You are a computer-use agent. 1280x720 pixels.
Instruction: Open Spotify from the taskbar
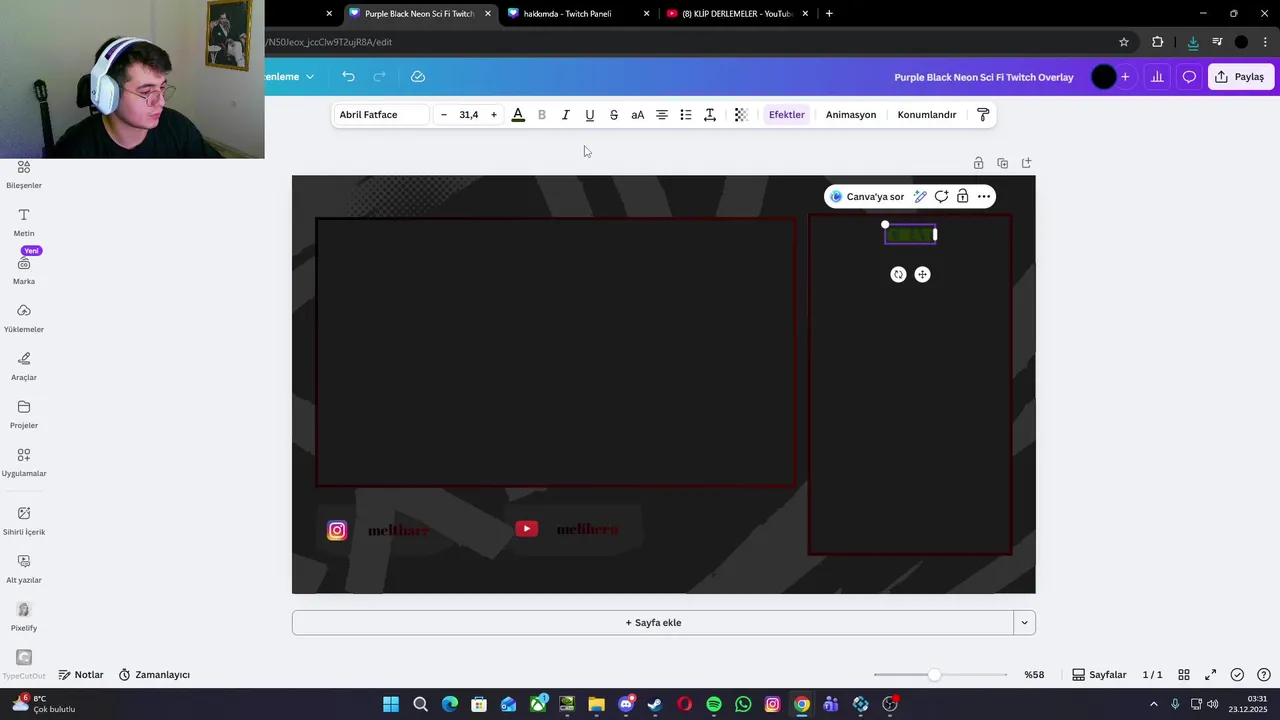click(x=714, y=705)
